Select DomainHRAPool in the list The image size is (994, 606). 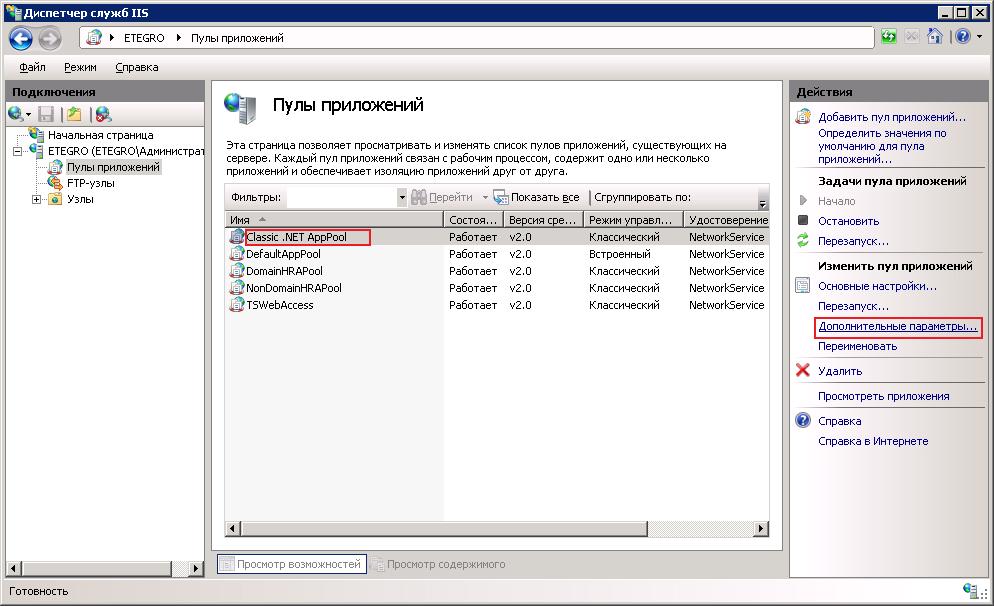[284, 271]
